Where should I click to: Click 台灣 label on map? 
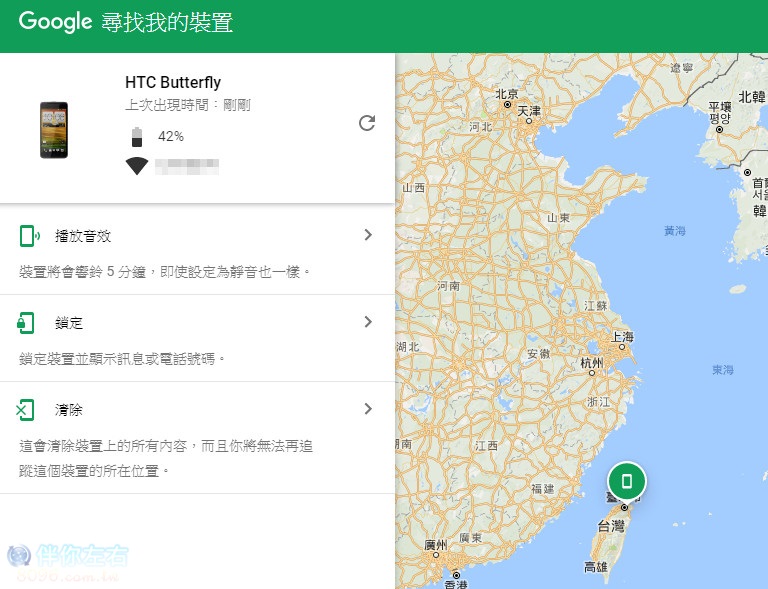[x=611, y=526]
